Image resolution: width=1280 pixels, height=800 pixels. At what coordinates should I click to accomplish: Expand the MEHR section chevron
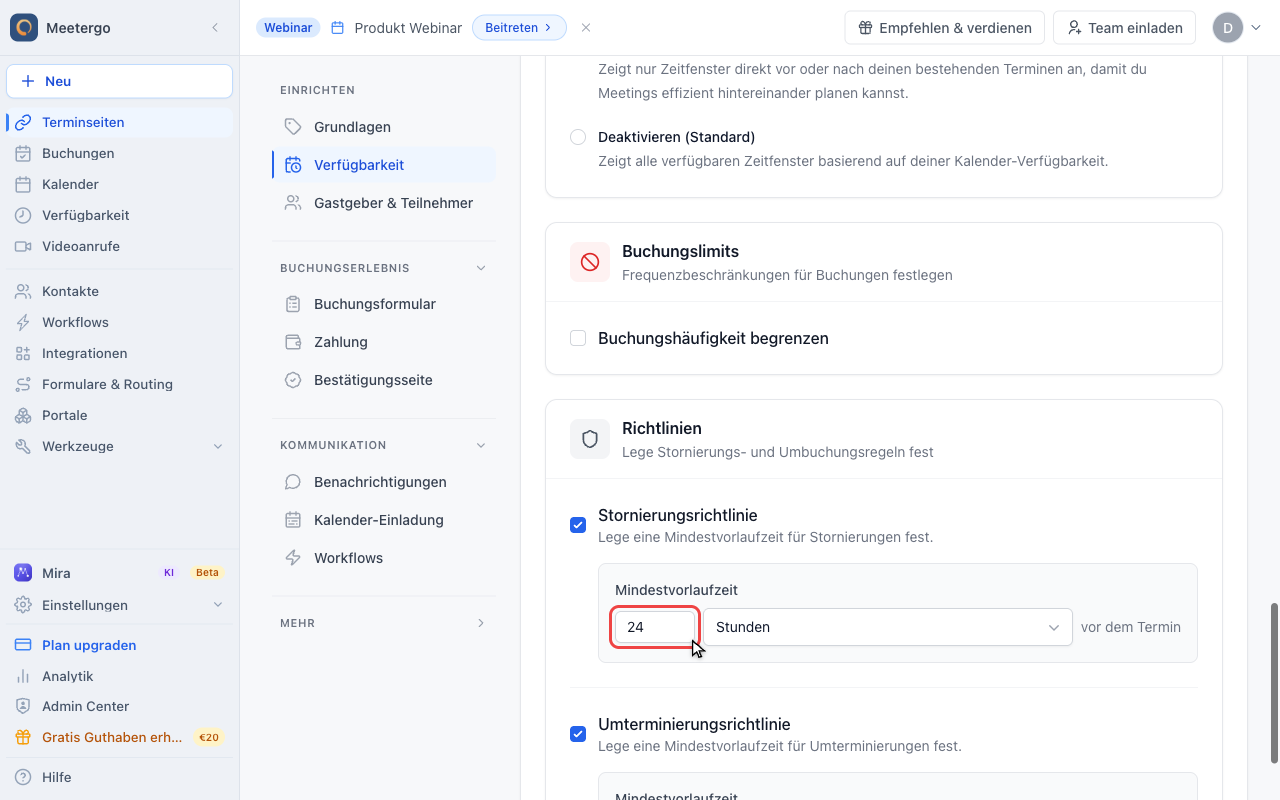481,623
